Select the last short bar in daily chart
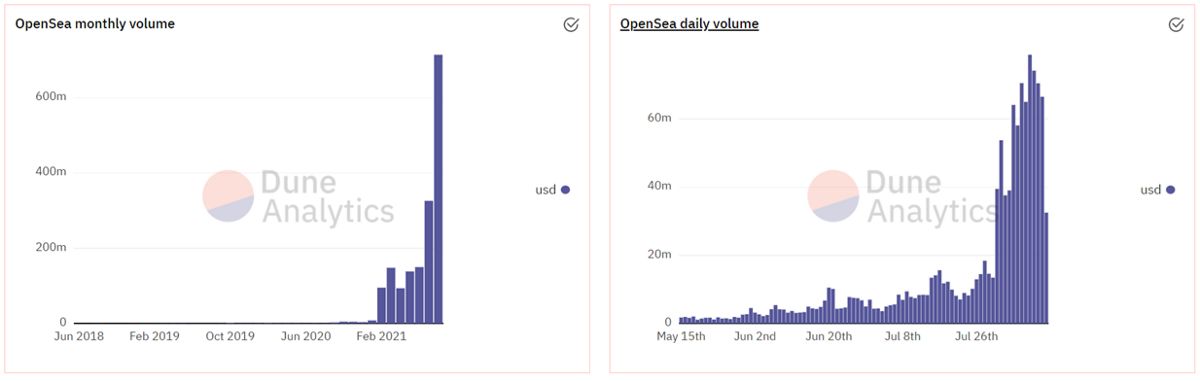Image resolution: width=1200 pixels, height=381 pixels. pyautogui.click(x=1046, y=268)
